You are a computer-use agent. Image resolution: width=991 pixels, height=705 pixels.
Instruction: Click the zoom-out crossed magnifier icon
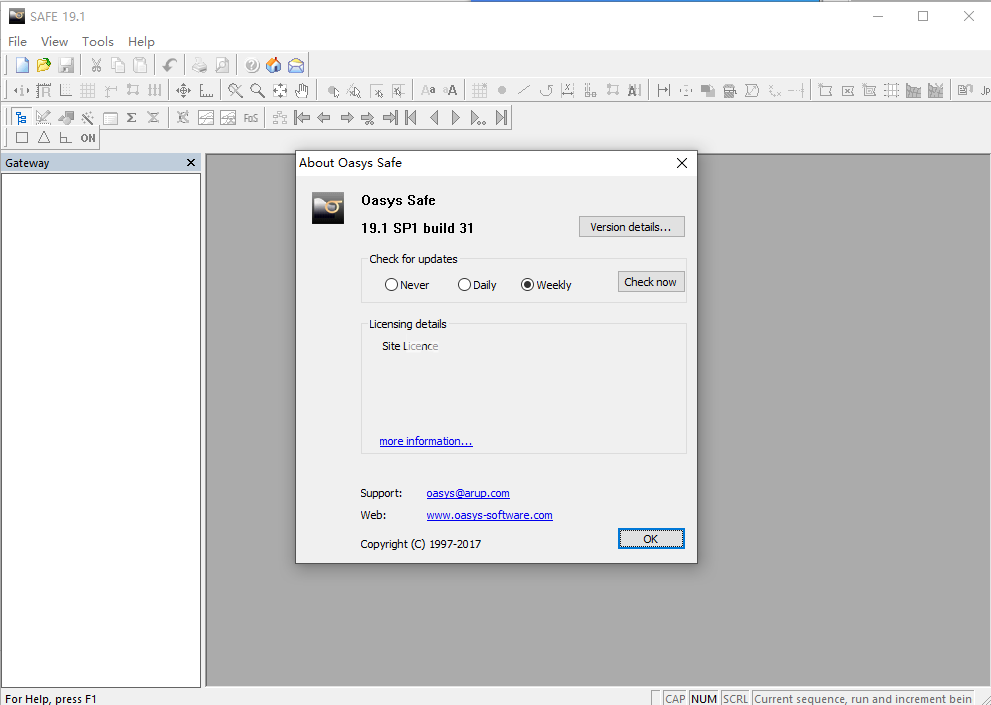pos(235,90)
